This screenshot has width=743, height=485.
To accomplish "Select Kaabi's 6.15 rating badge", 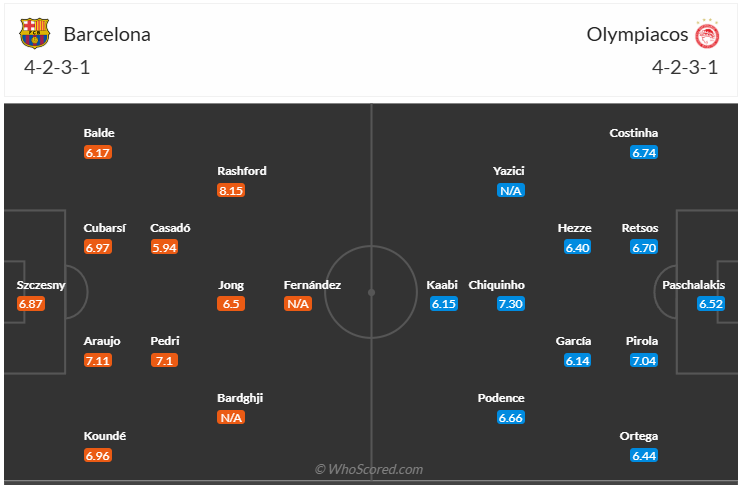I will 444,304.
